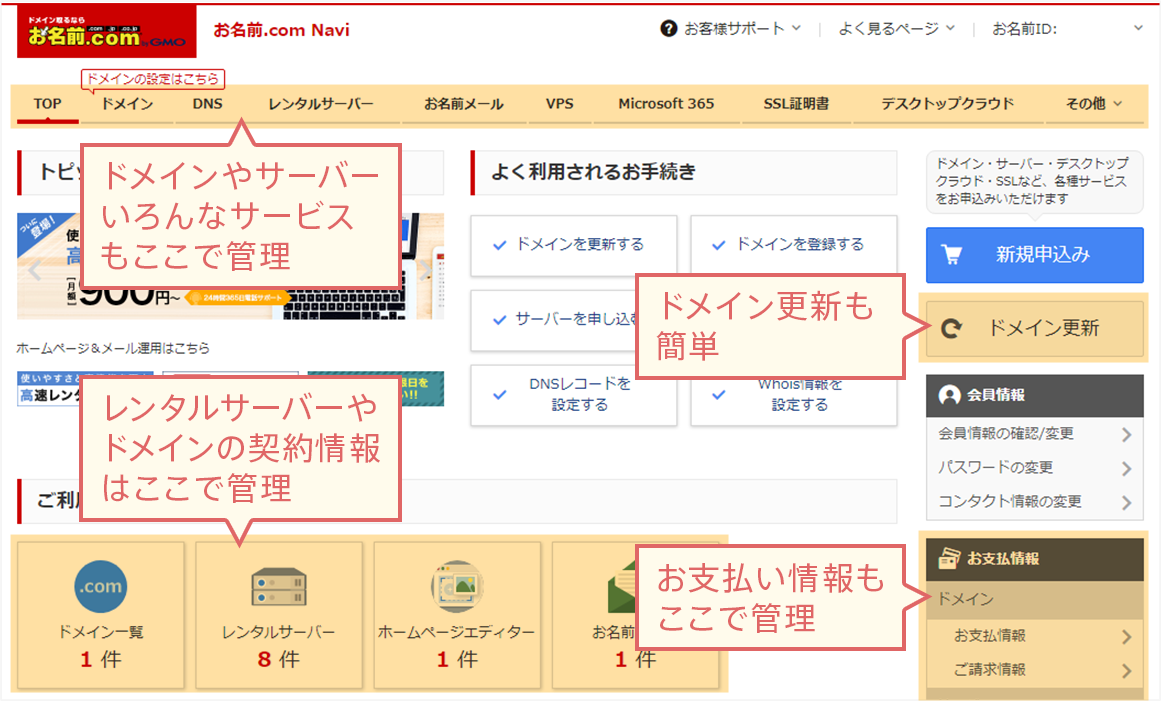
Task: Click the checkmark beside DNSレコードを設定する
Action: coord(500,395)
